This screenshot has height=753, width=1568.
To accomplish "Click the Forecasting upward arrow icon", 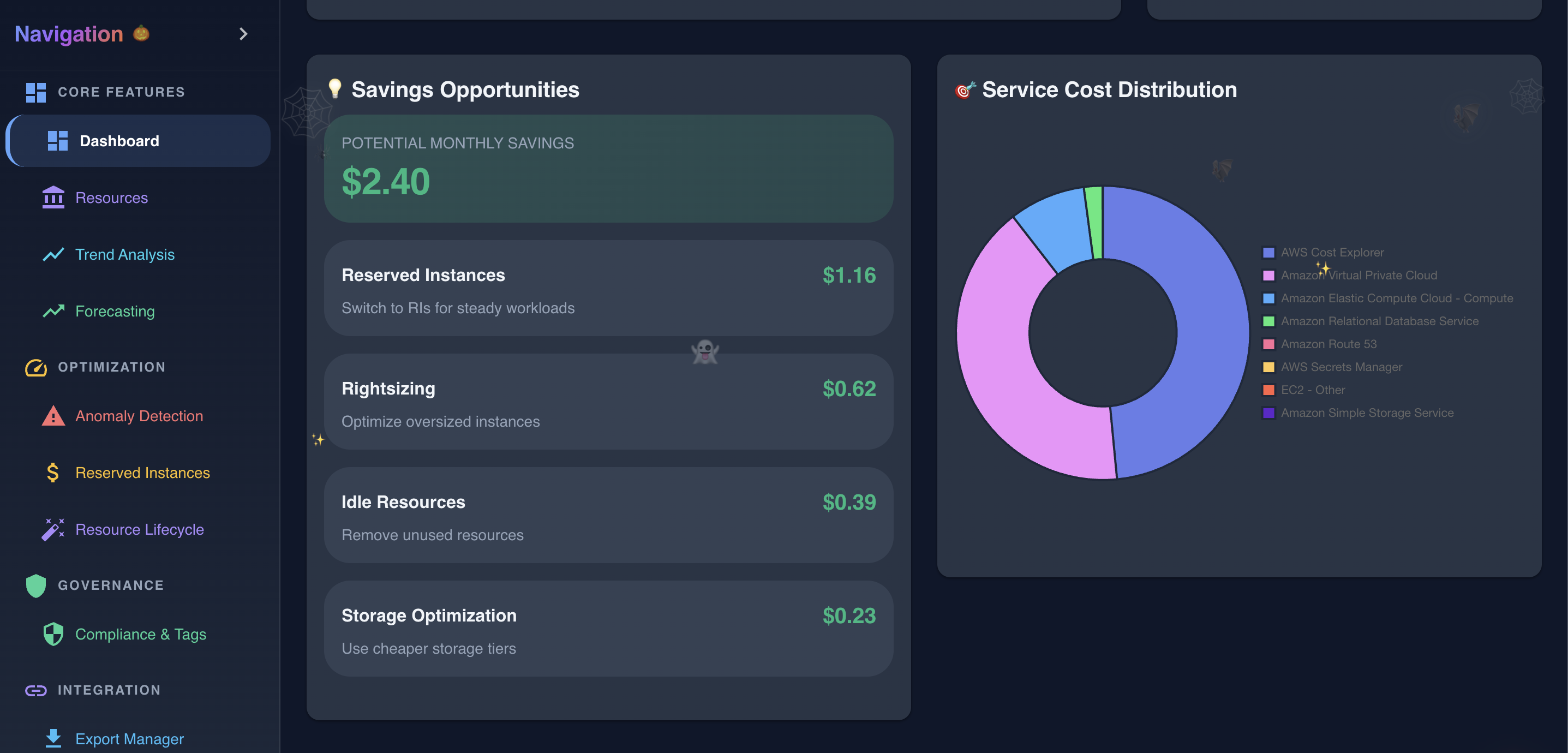I will tap(53, 311).
